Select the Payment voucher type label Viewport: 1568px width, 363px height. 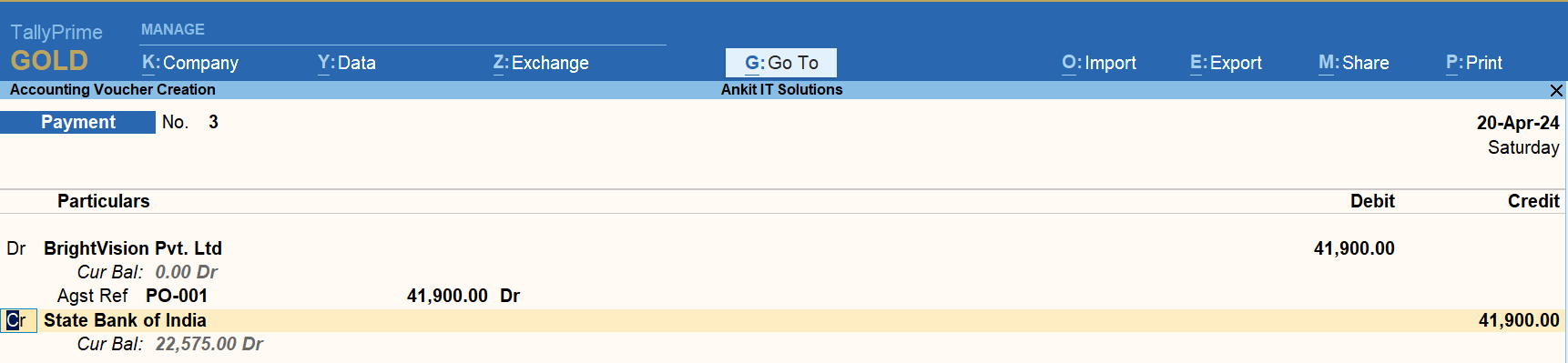tap(78, 122)
